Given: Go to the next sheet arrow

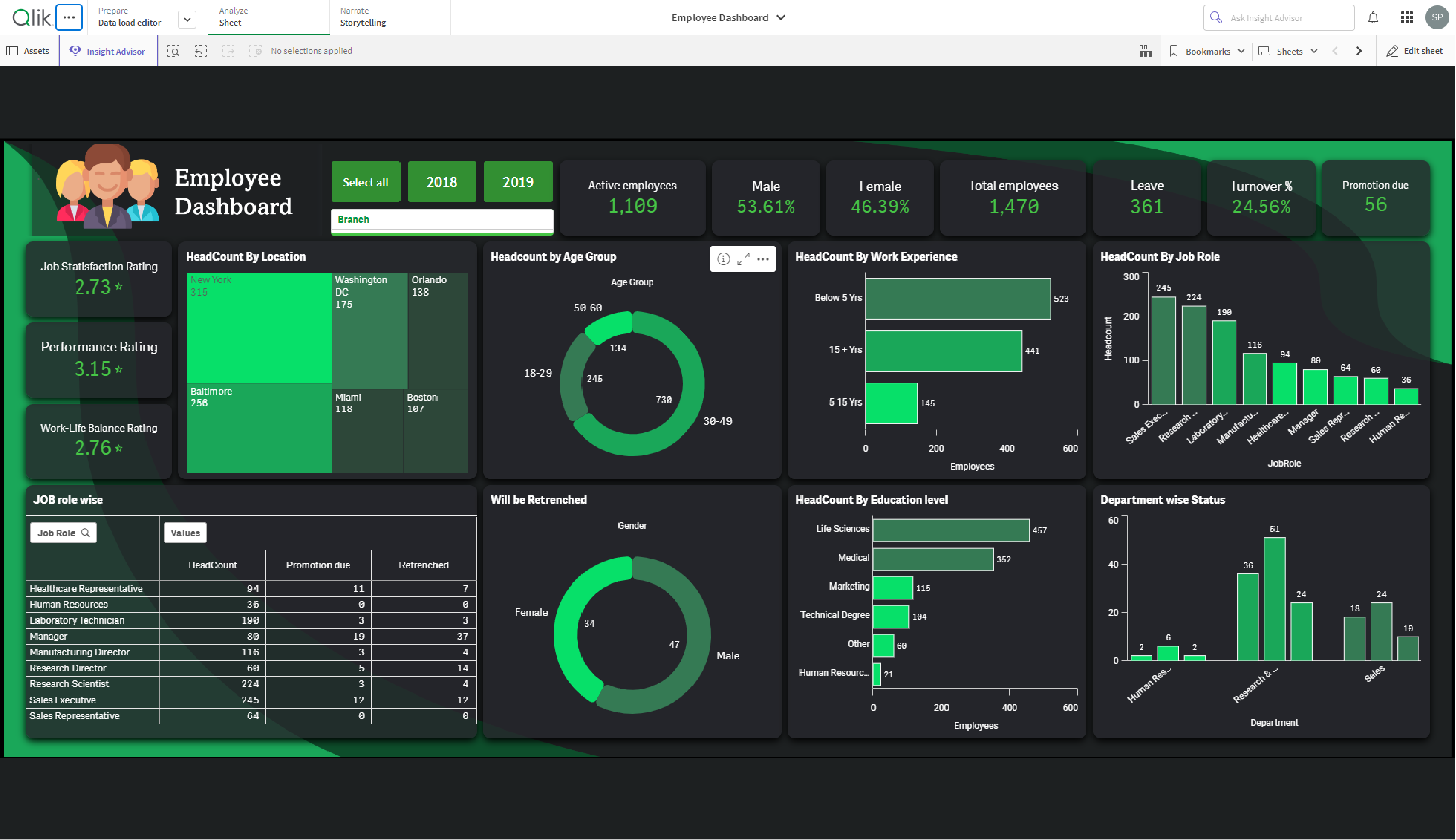Looking at the screenshot, I should 1359,51.
